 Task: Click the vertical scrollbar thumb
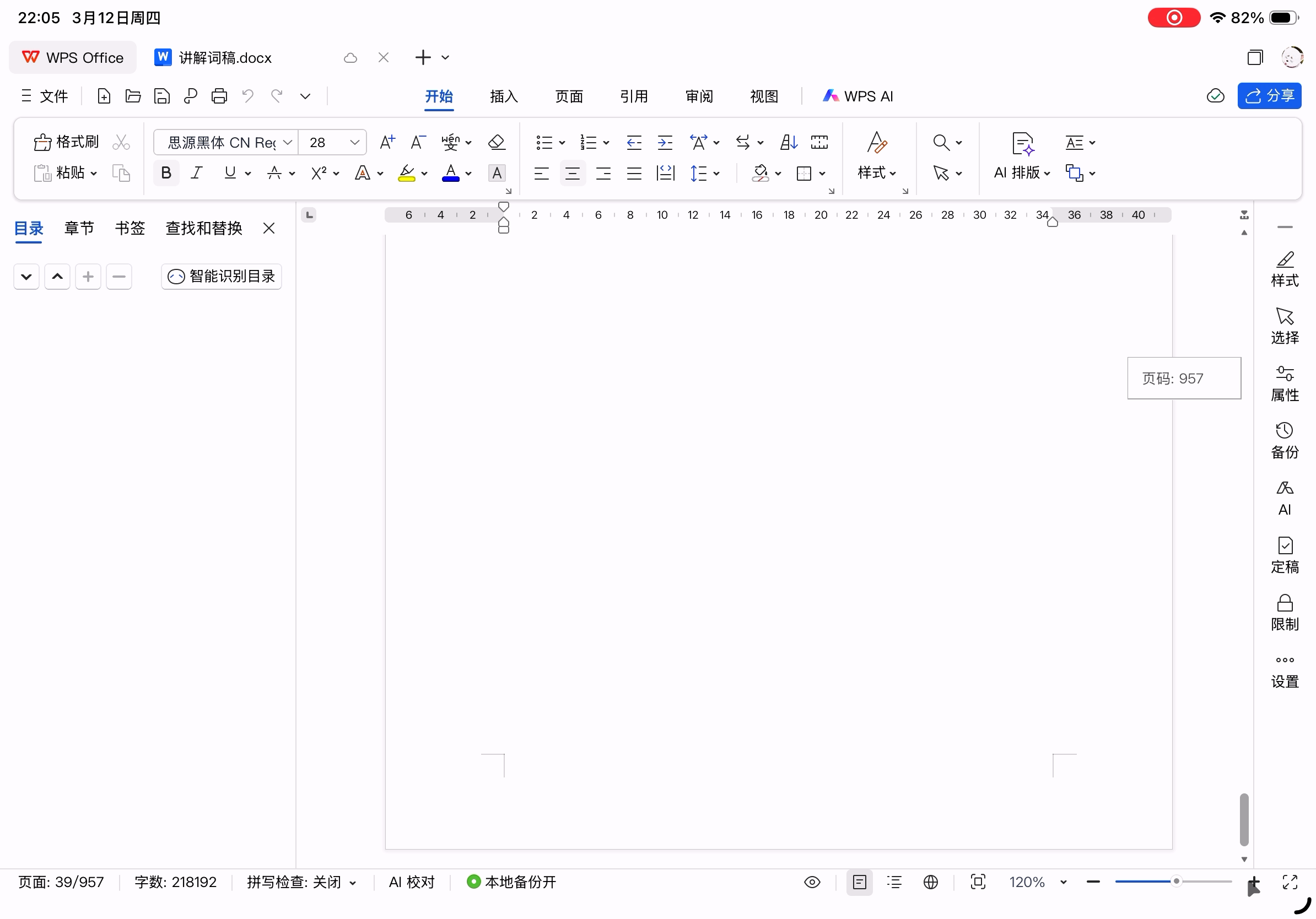pyautogui.click(x=1243, y=819)
